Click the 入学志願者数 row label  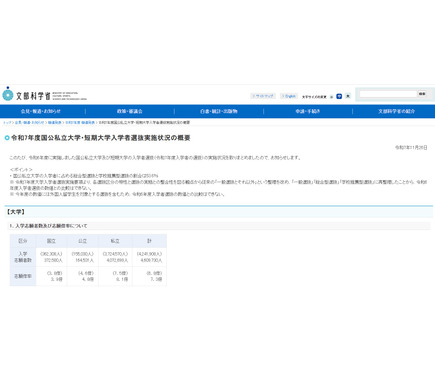coord(23,257)
